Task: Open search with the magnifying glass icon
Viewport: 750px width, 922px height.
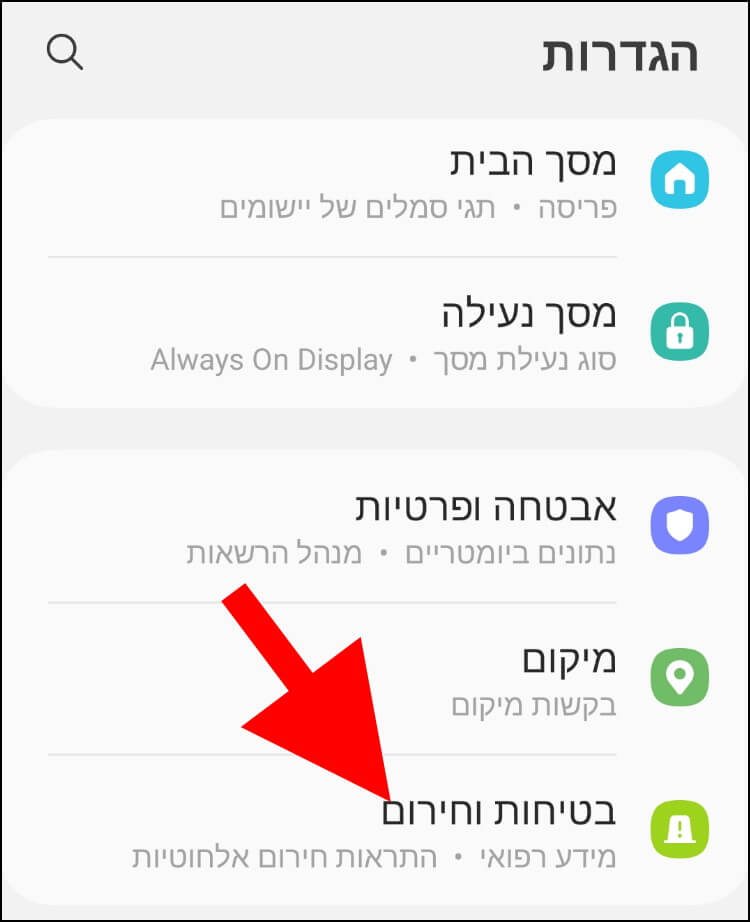Action: (65, 52)
